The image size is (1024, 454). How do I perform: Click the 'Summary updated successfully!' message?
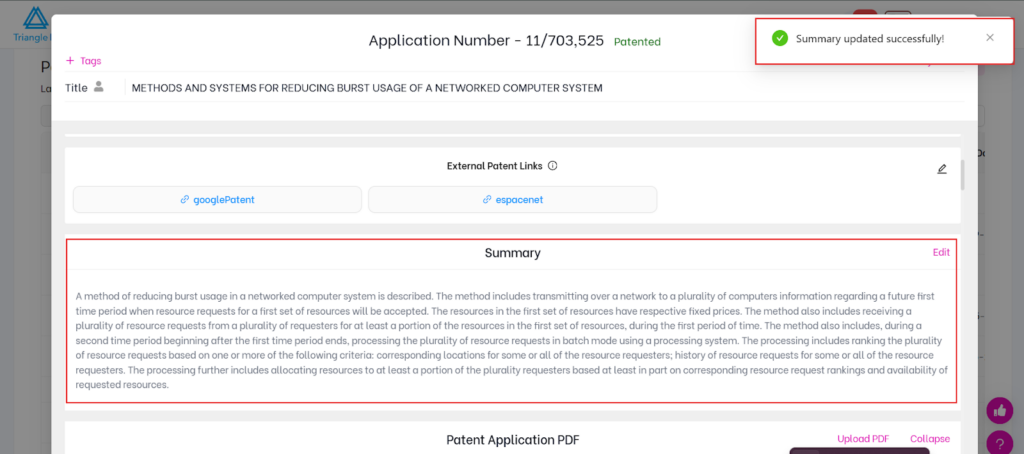869,38
